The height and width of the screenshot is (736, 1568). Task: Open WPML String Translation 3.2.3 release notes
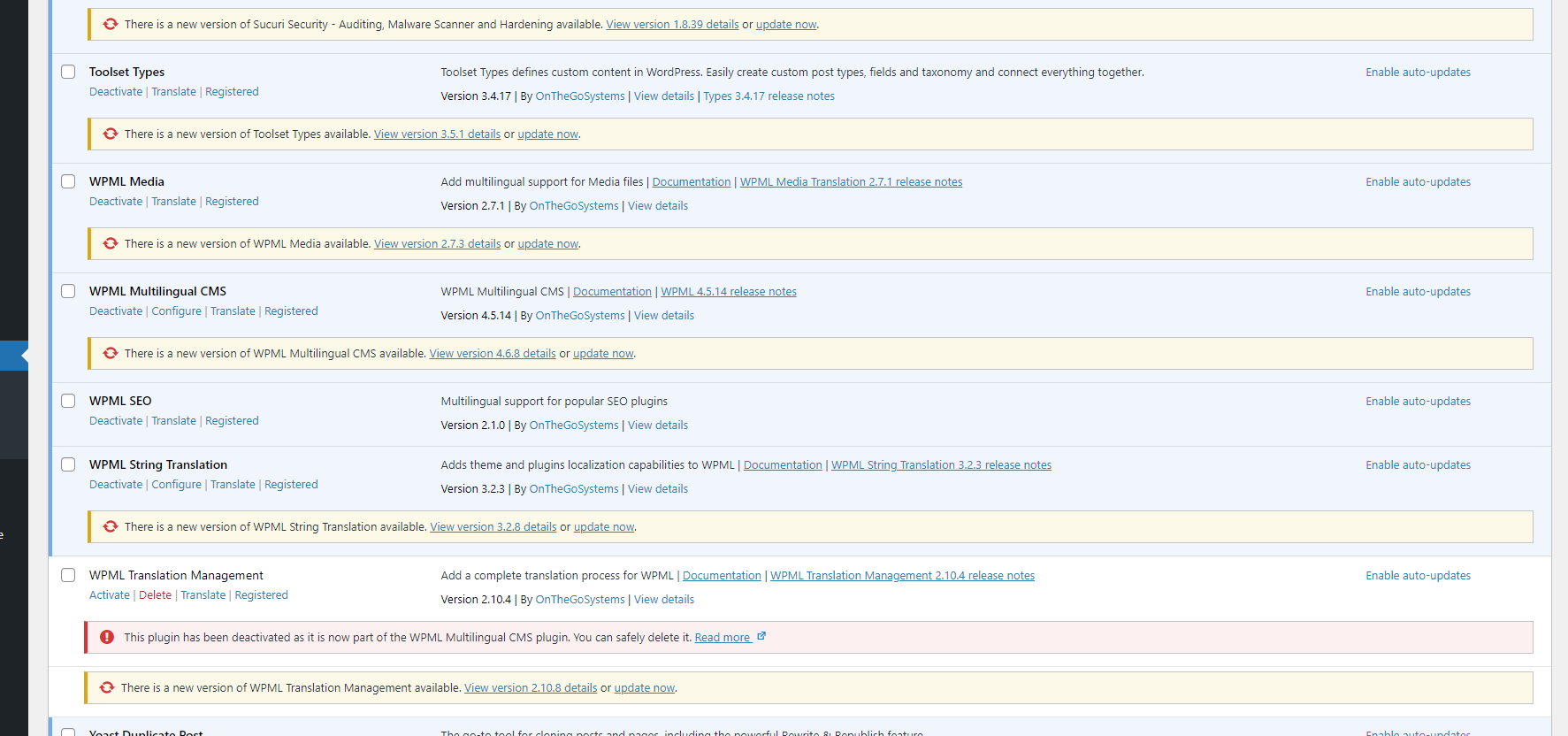point(941,465)
